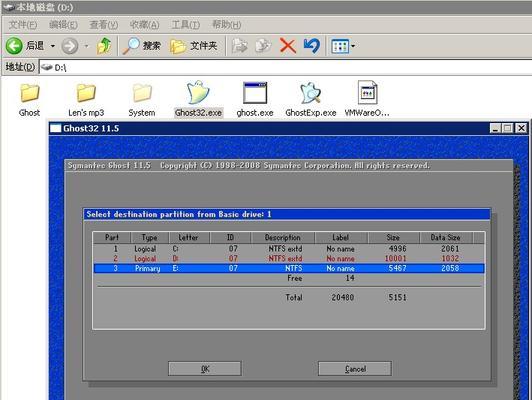Click the Free space value 14
This screenshot has width=532, height=400.
point(350,278)
